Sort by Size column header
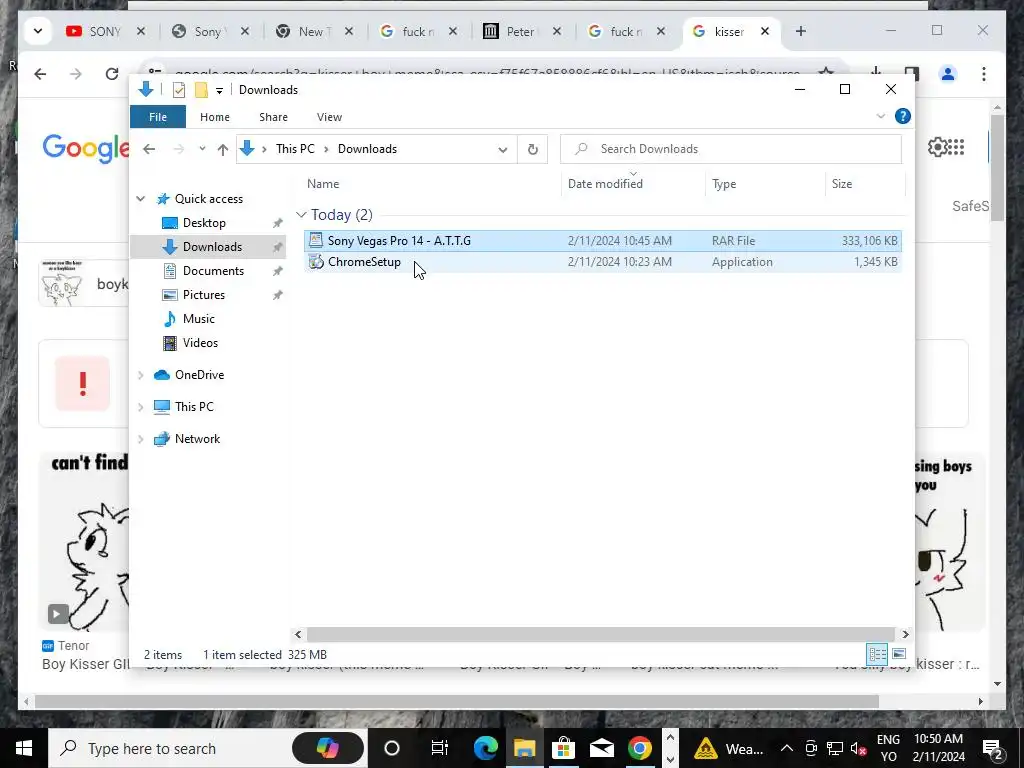1024x768 pixels. 842,184
